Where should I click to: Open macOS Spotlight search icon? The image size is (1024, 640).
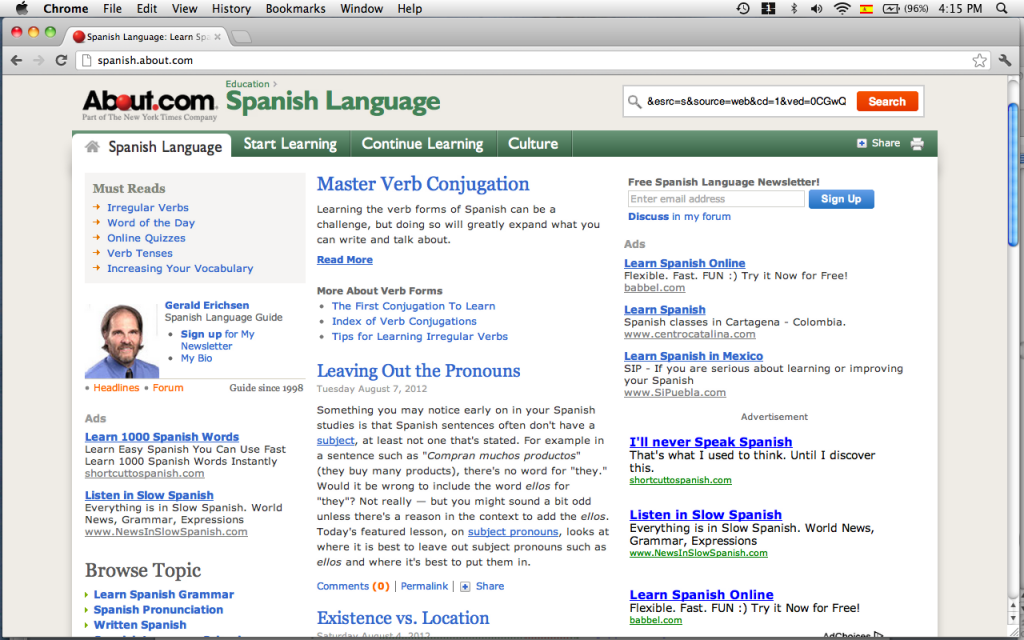tap(1002, 8)
